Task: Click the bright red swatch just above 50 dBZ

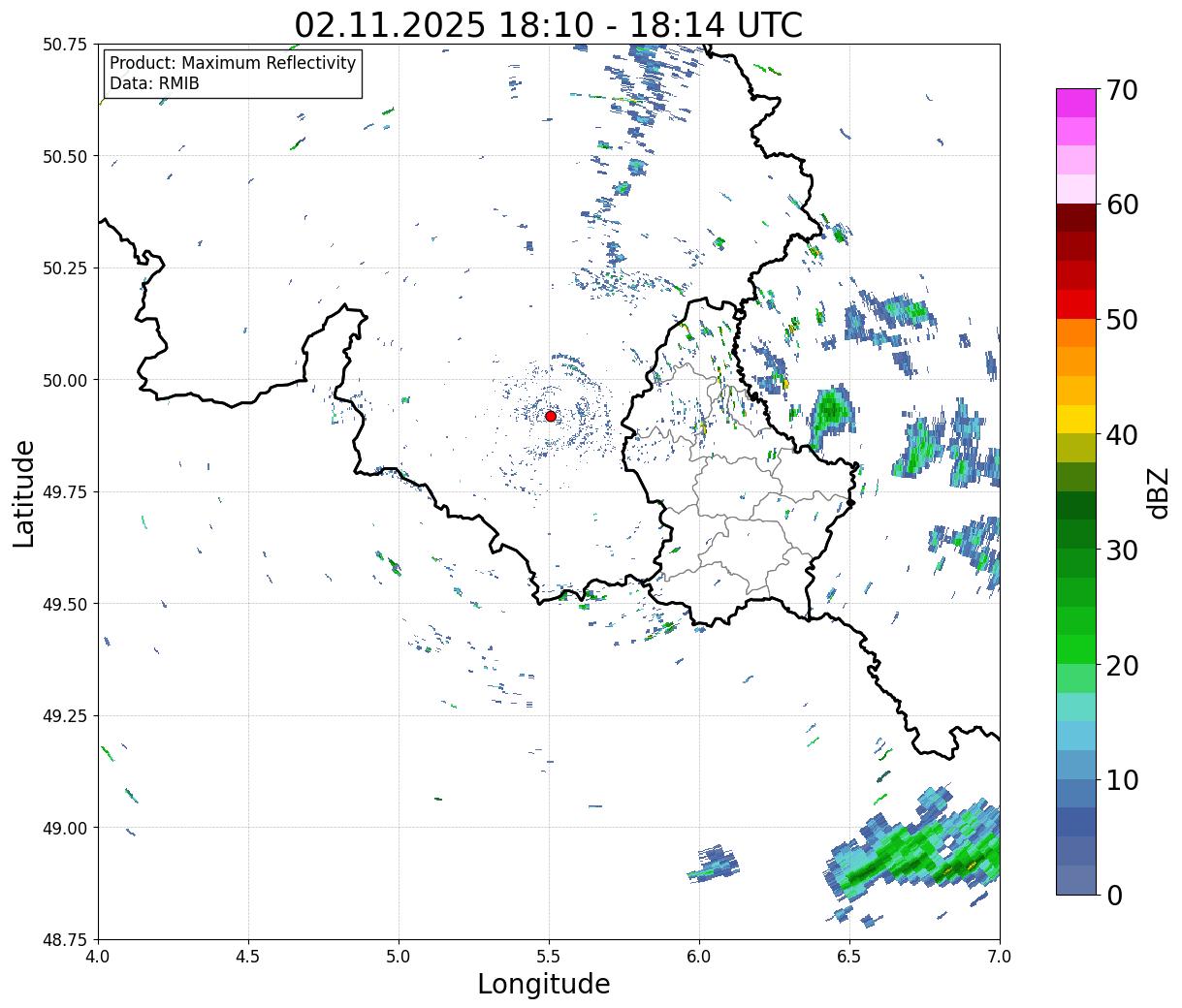Action: 1076,304
